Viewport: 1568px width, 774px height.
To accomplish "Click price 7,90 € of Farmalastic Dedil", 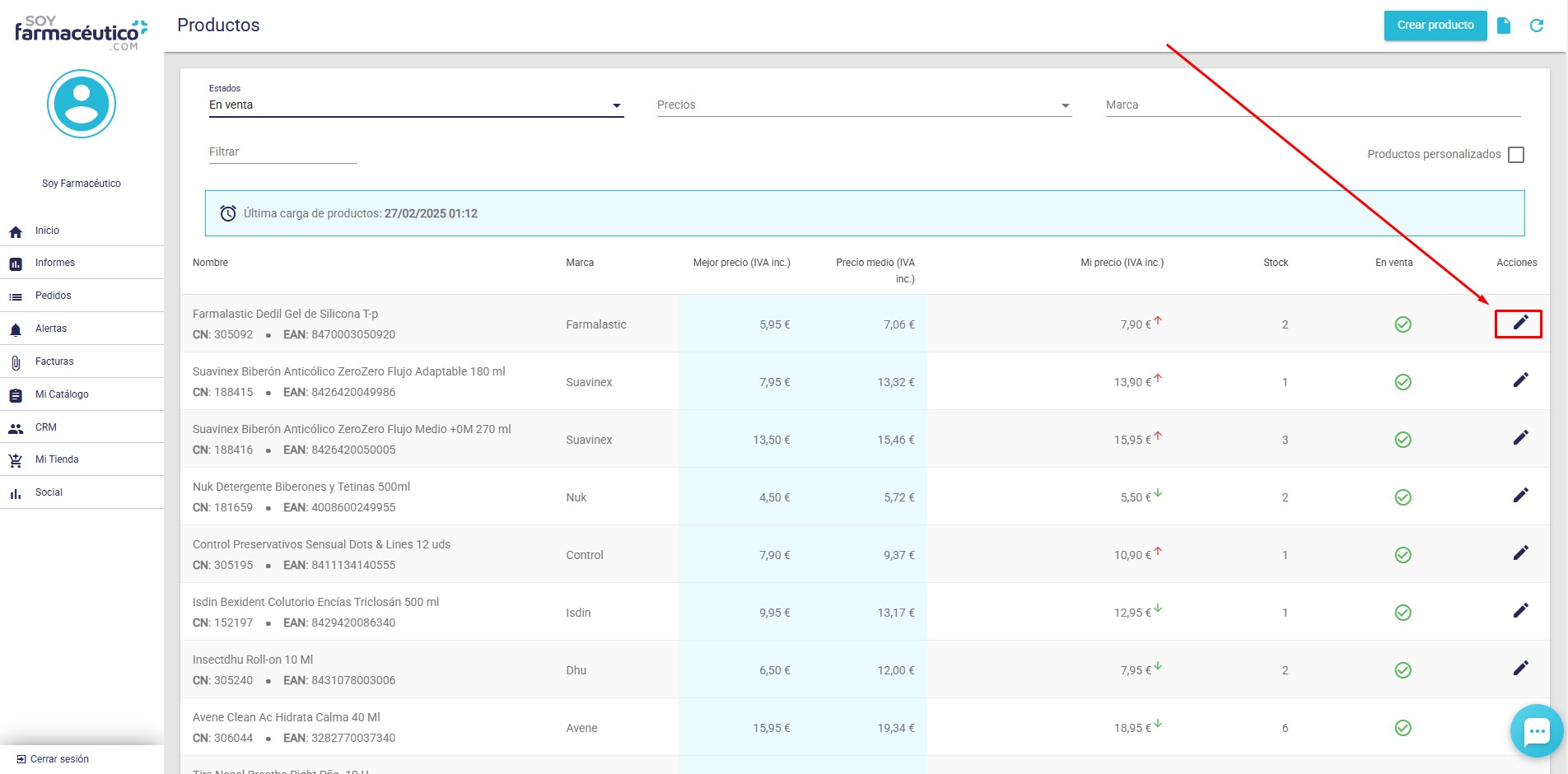I will [1136, 324].
